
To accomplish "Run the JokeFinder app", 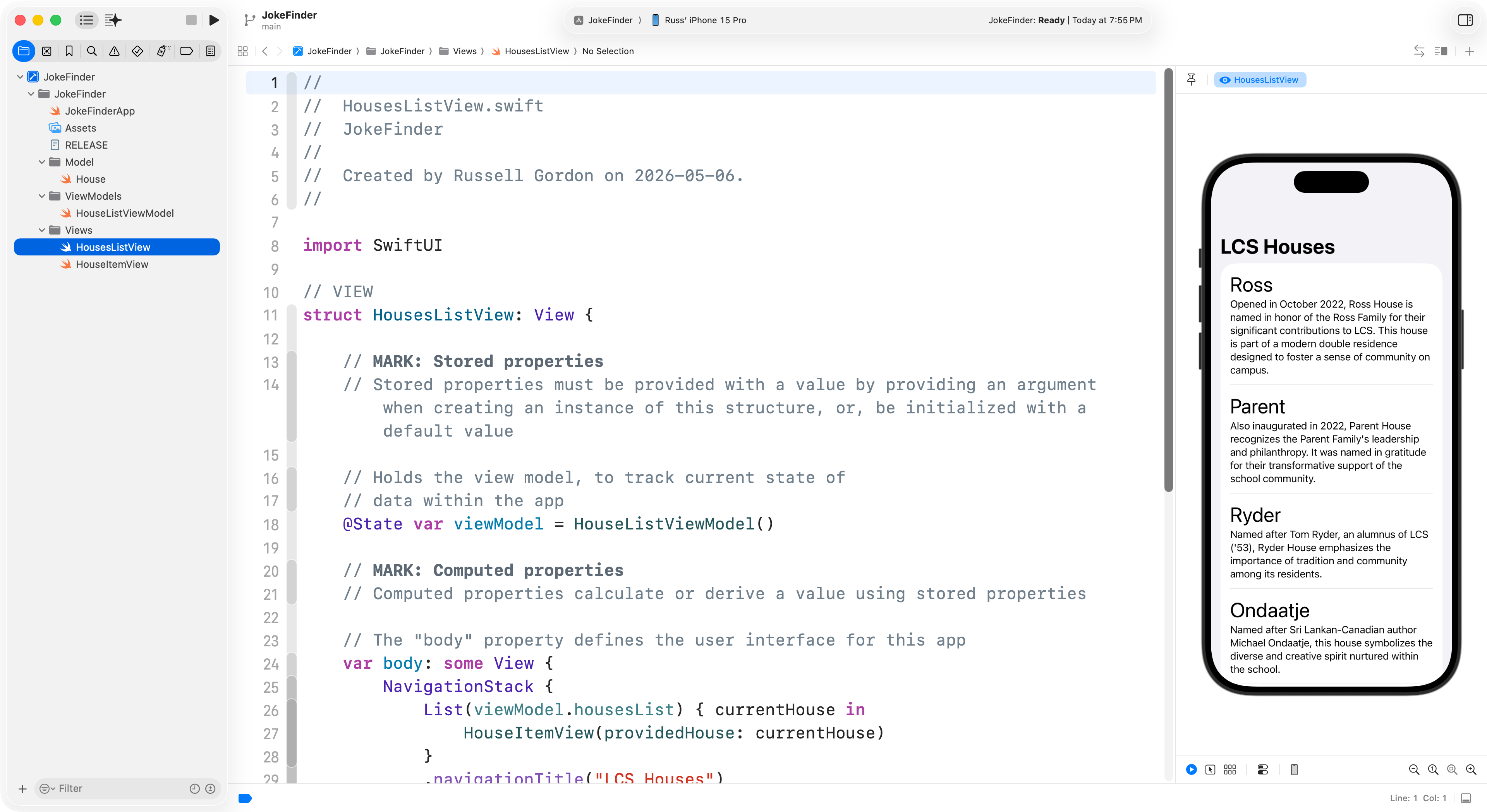I will pyautogui.click(x=214, y=20).
